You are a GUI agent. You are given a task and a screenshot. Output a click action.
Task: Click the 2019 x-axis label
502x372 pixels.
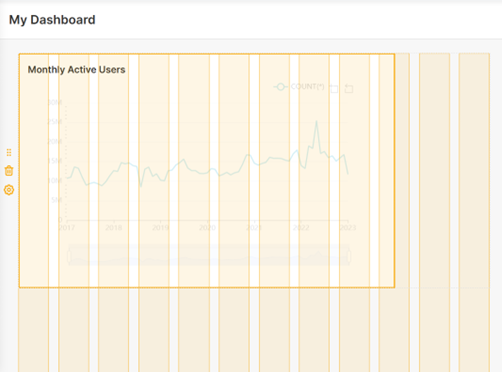tap(160, 228)
